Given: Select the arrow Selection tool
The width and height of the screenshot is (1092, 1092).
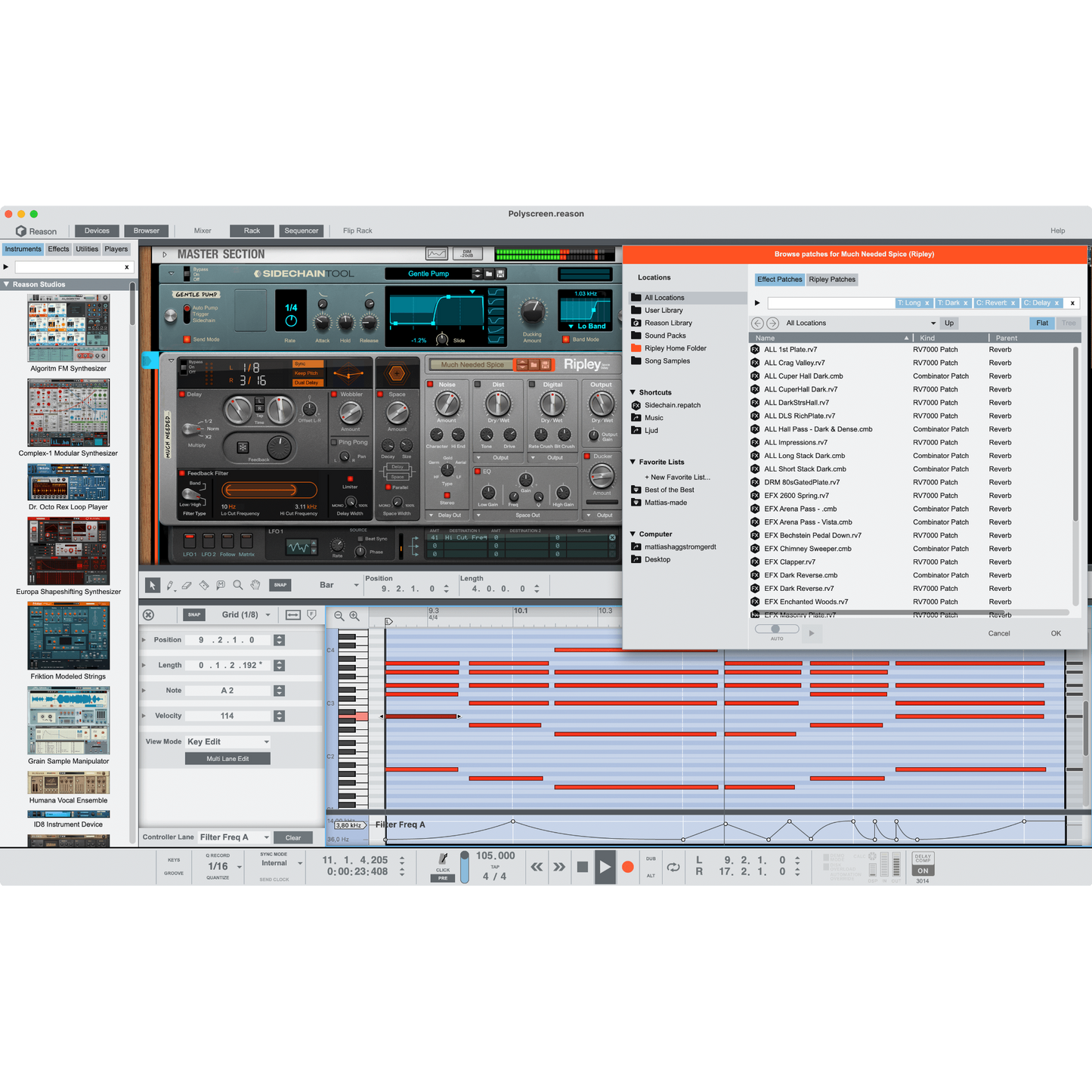Looking at the screenshot, I should click(153, 585).
